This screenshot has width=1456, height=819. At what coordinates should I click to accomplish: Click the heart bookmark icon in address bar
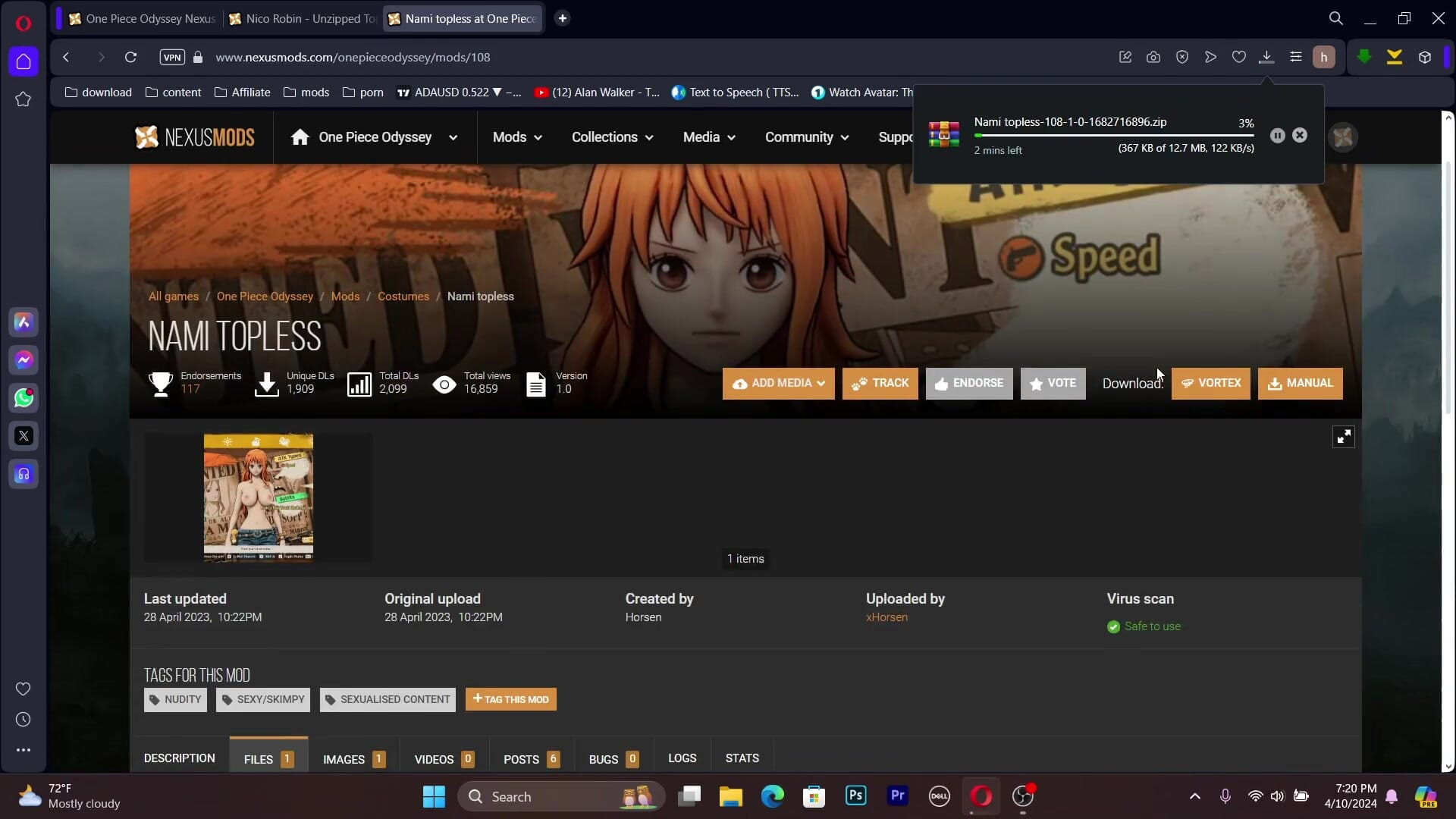pos(1238,58)
